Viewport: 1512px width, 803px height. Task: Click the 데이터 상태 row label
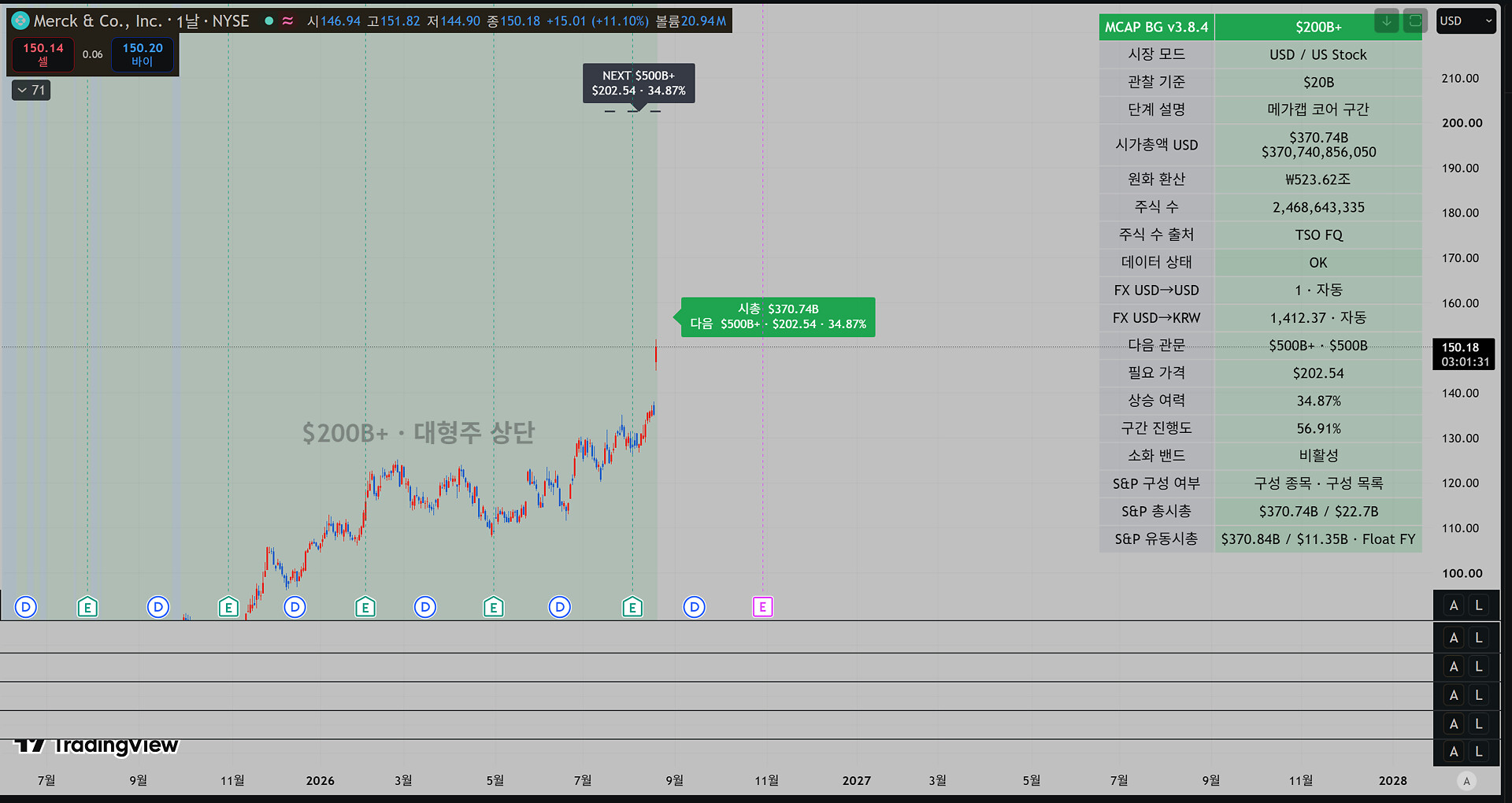[x=1157, y=262]
